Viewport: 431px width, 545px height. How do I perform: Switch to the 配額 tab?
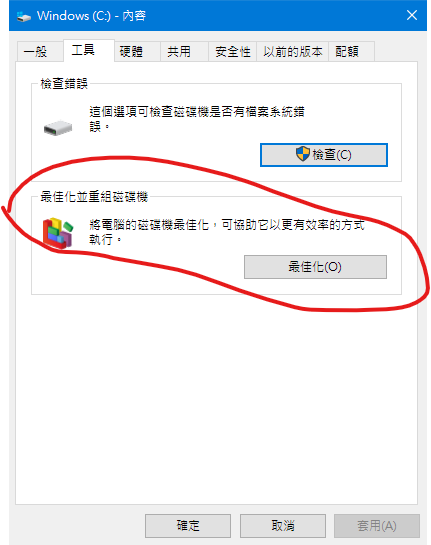click(x=351, y=52)
